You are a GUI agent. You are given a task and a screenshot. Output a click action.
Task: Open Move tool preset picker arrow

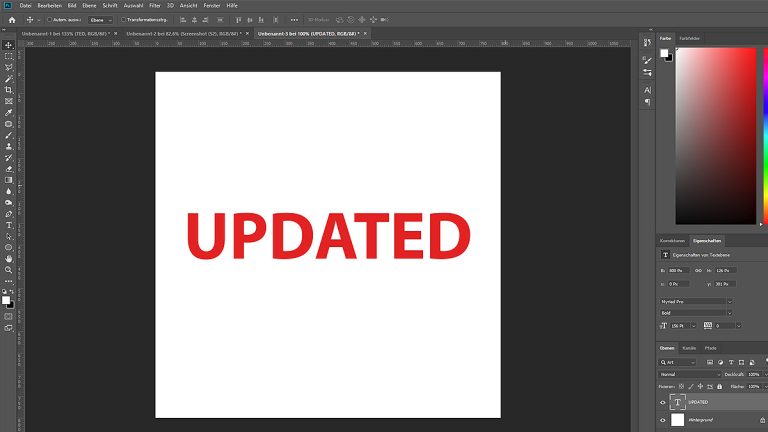pos(39,20)
